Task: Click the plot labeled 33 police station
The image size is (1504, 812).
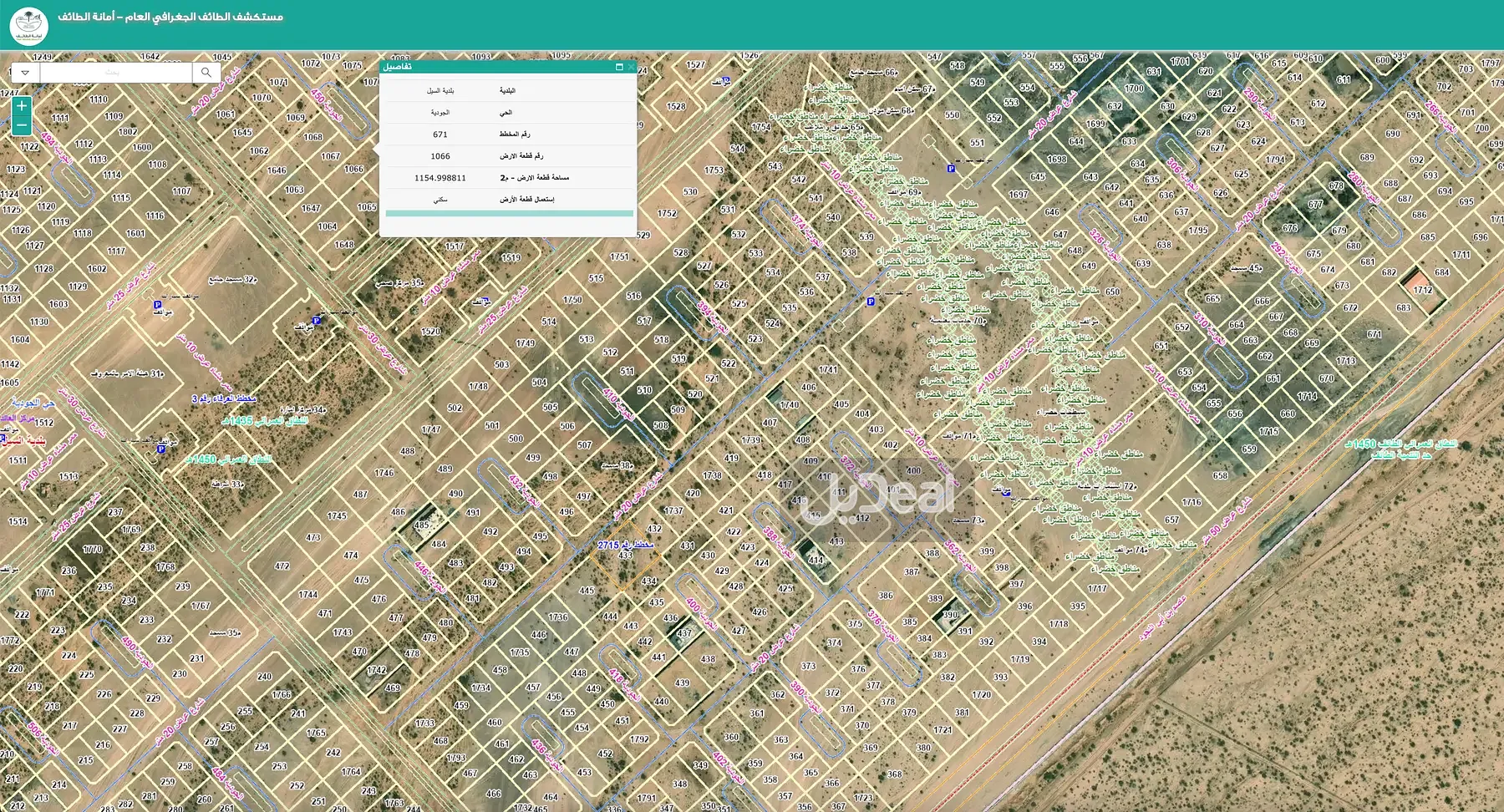Action: (x=227, y=484)
